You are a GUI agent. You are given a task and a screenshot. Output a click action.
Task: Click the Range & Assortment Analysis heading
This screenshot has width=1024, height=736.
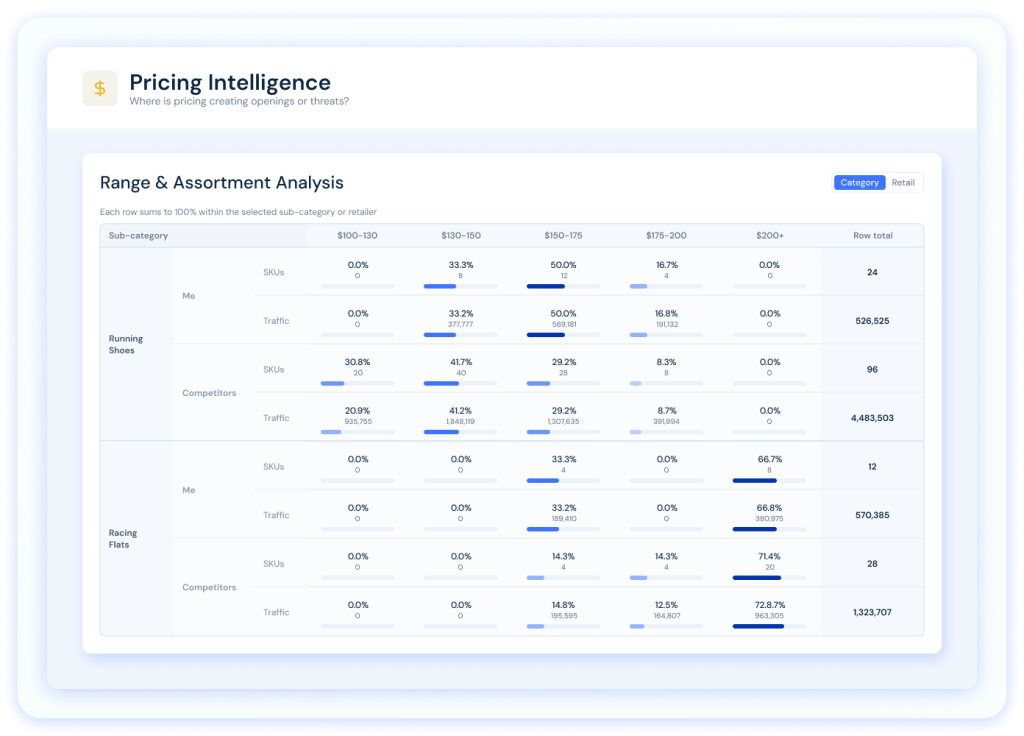coord(221,183)
